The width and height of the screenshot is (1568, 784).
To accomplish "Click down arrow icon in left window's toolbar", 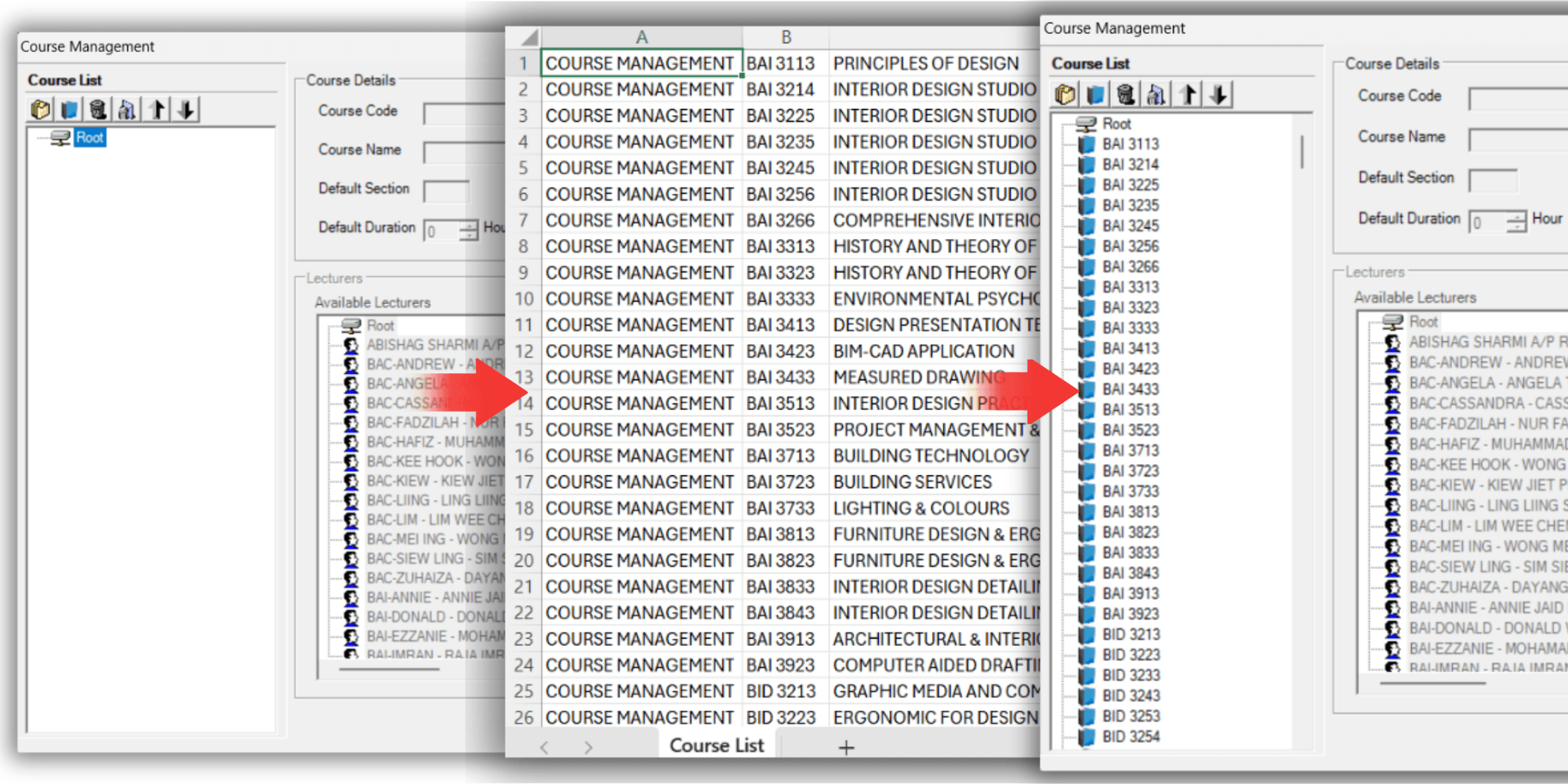I will coord(186,110).
